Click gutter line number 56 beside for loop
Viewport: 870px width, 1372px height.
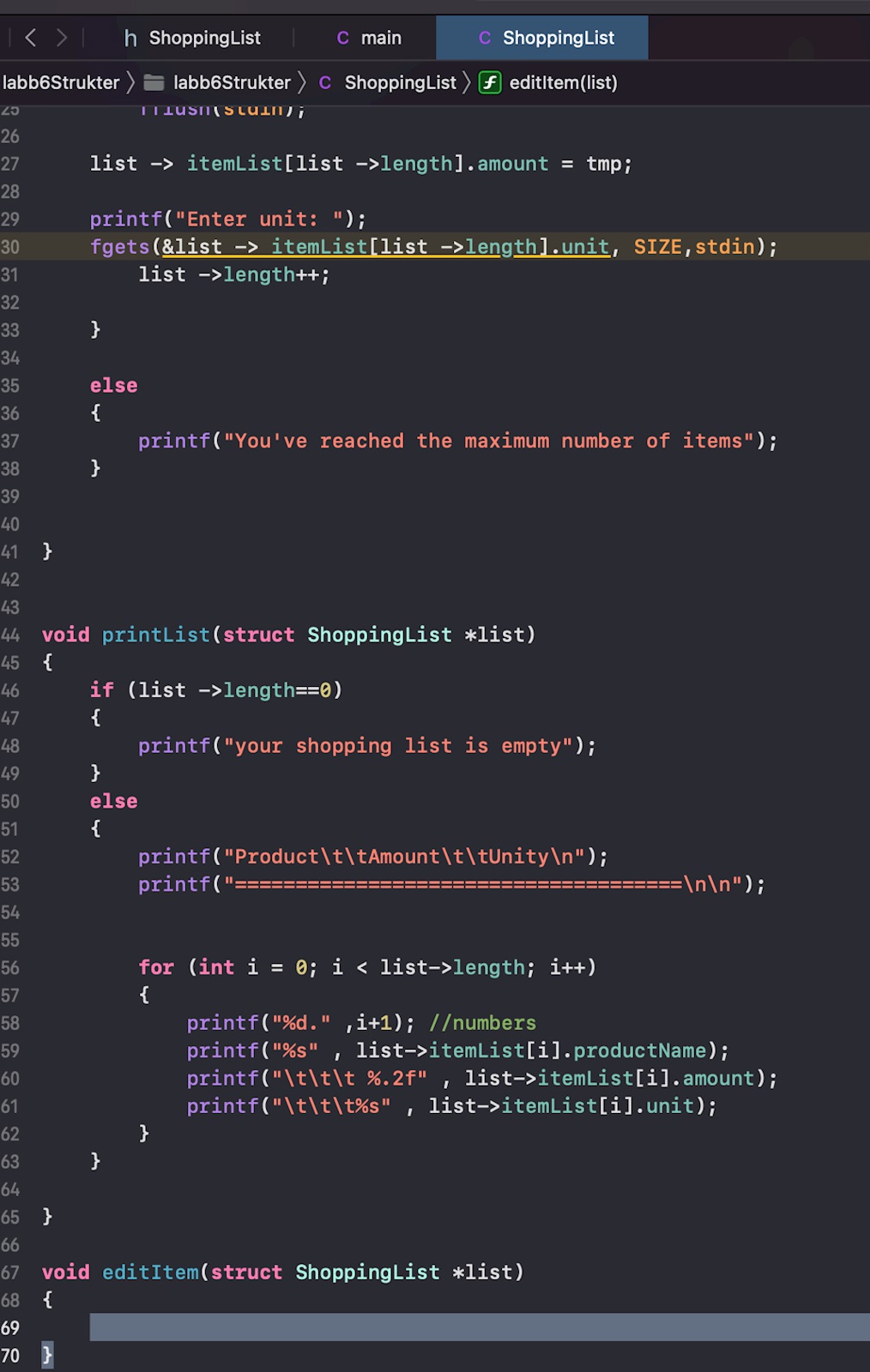tap(10, 968)
